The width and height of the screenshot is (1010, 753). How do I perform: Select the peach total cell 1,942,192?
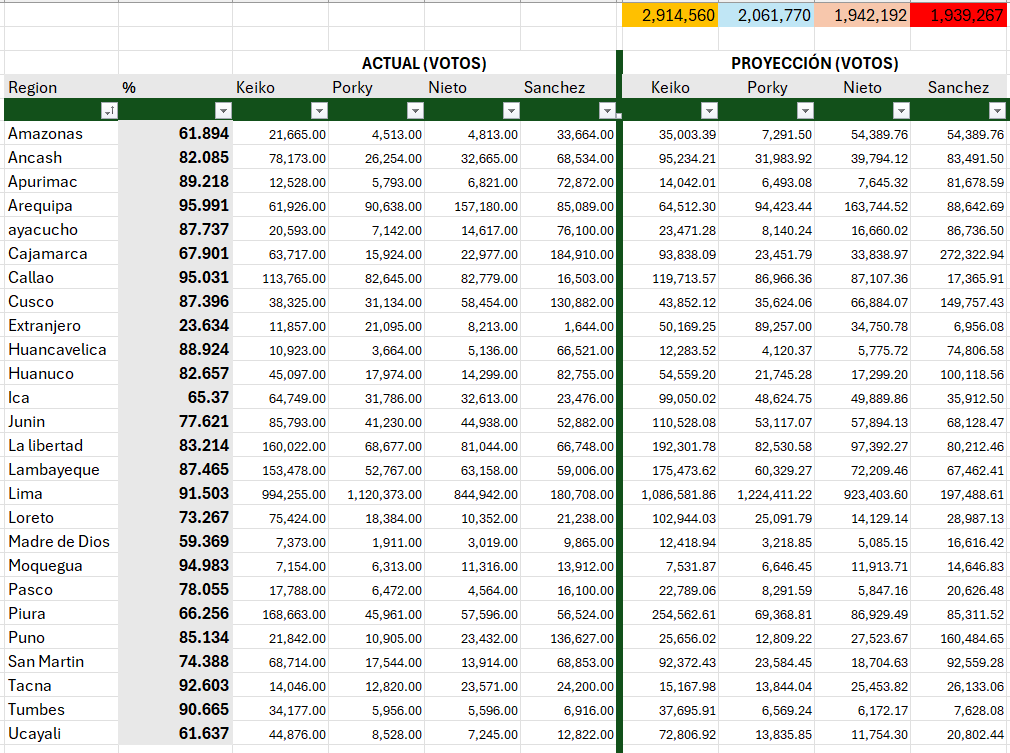pos(862,15)
